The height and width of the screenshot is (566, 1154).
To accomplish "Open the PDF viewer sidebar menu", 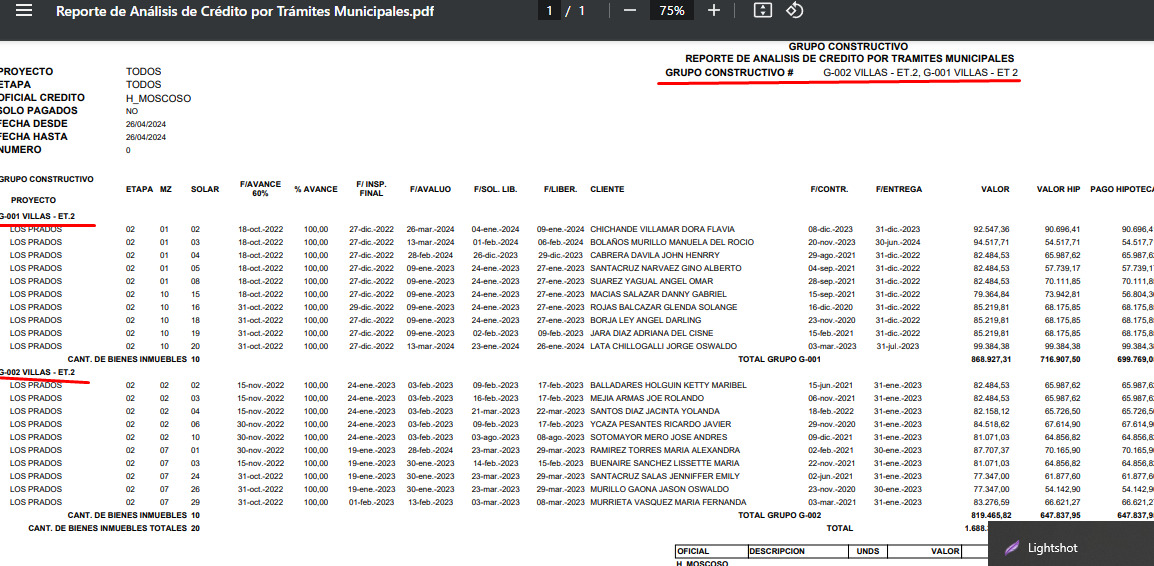I will pos(24,11).
